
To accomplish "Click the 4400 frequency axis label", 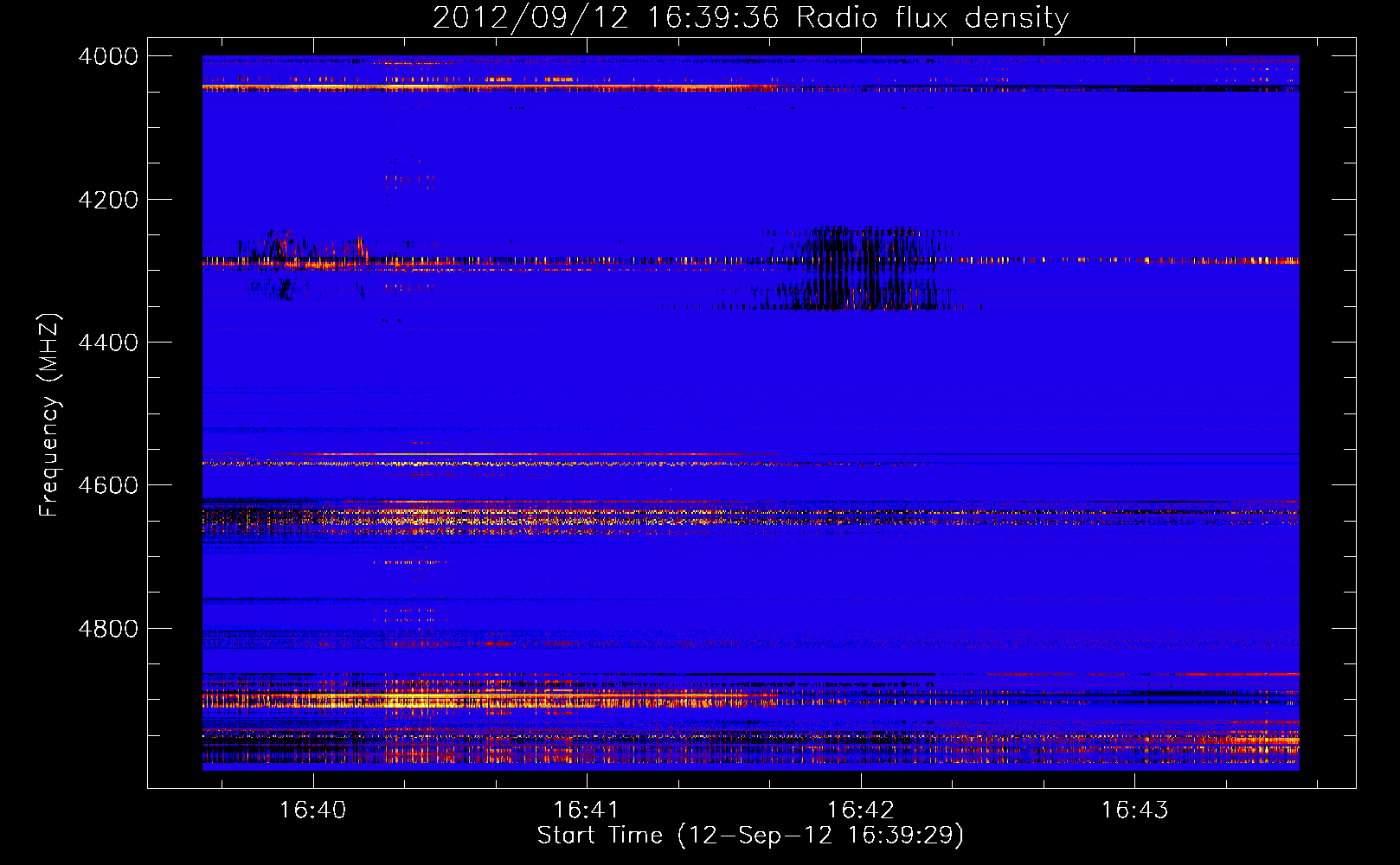I will [108, 343].
